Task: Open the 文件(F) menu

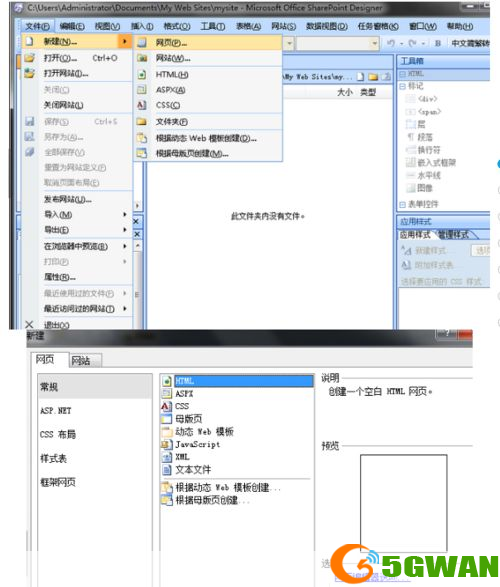Action: (x=37, y=27)
